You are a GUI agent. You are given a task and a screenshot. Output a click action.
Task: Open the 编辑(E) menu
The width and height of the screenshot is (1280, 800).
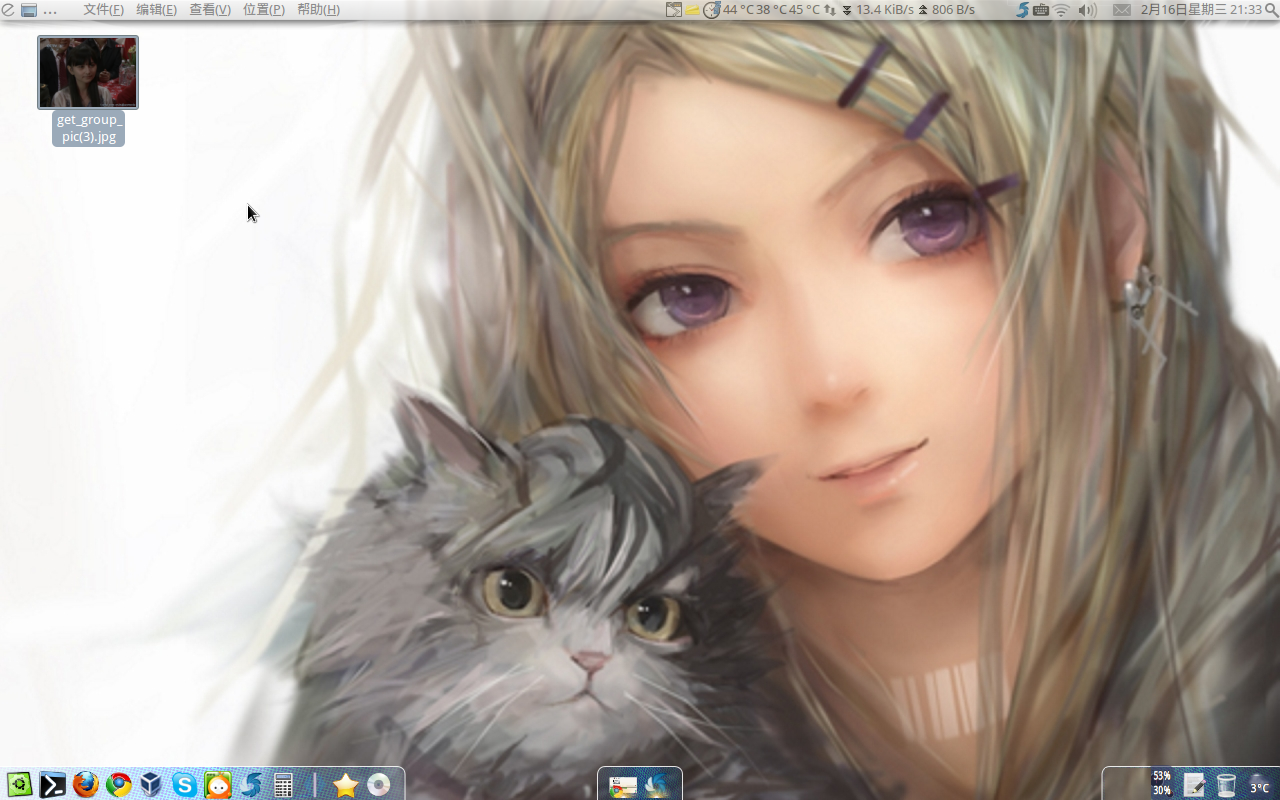pos(156,10)
